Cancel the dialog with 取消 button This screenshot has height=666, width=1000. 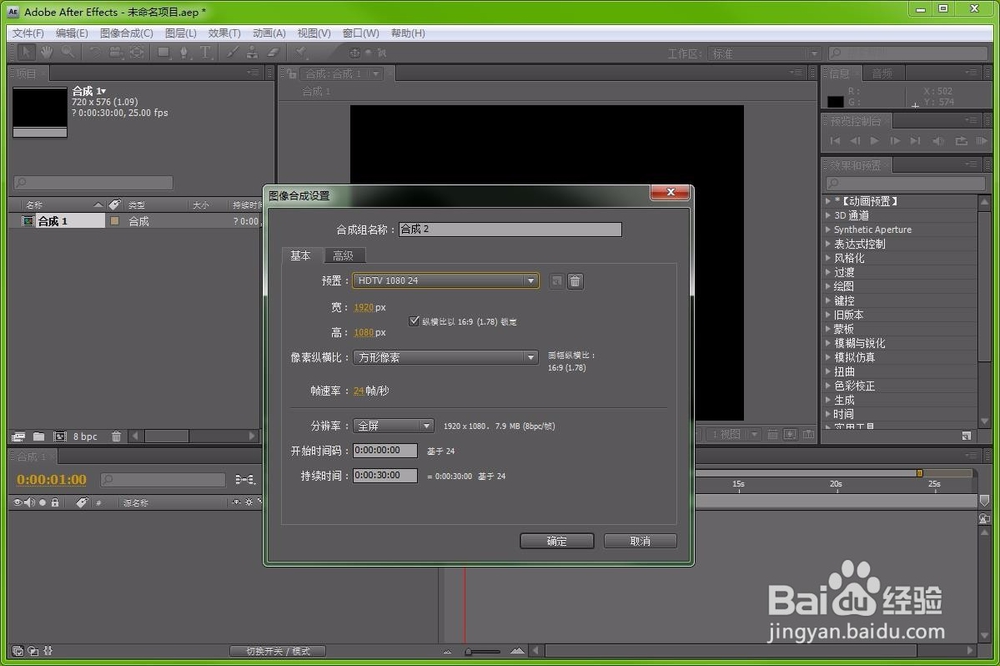pos(640,541)
